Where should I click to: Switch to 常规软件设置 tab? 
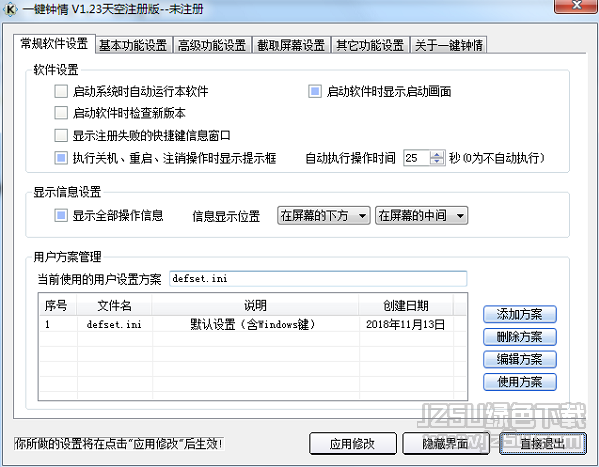click(x=54, y=44)
